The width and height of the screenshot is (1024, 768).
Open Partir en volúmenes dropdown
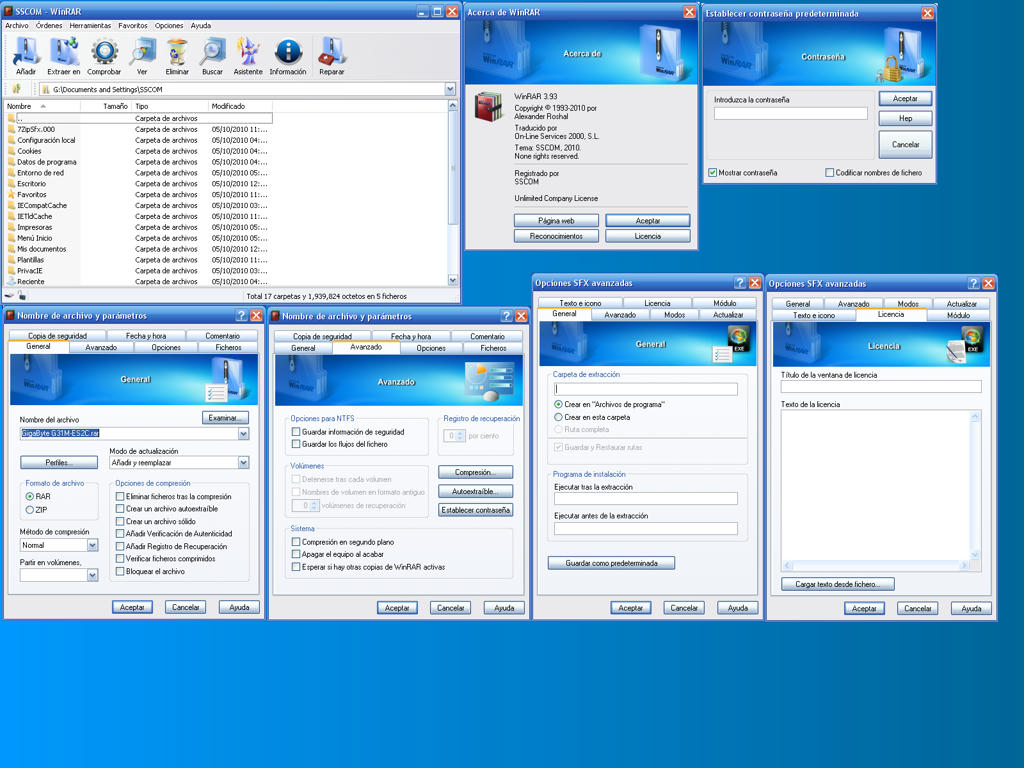92,575
